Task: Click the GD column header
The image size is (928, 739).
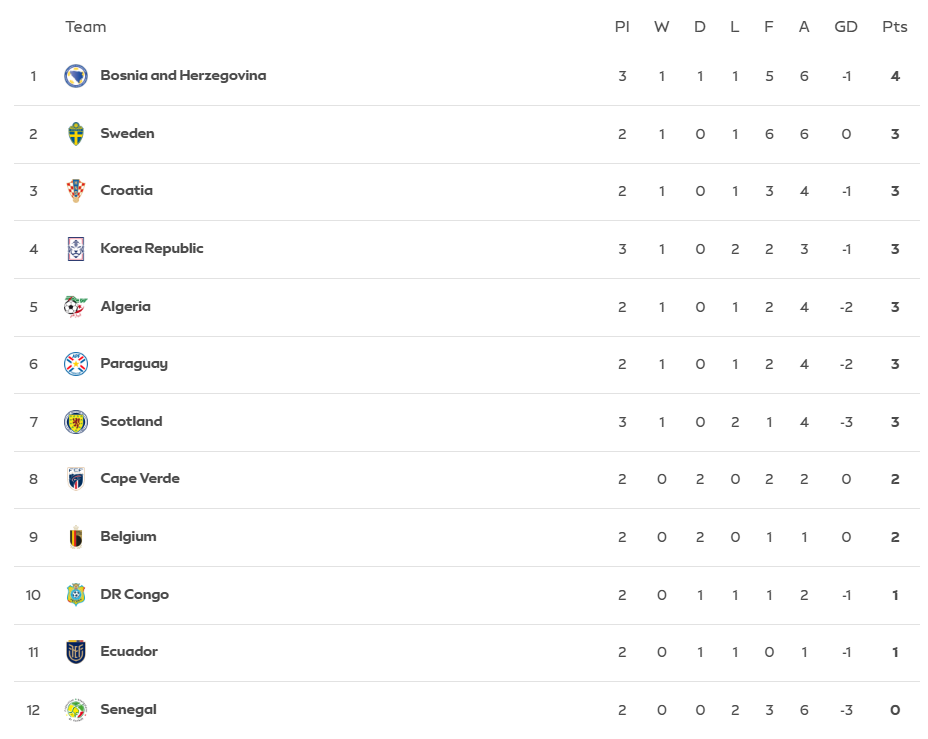Action: (846, 27)
